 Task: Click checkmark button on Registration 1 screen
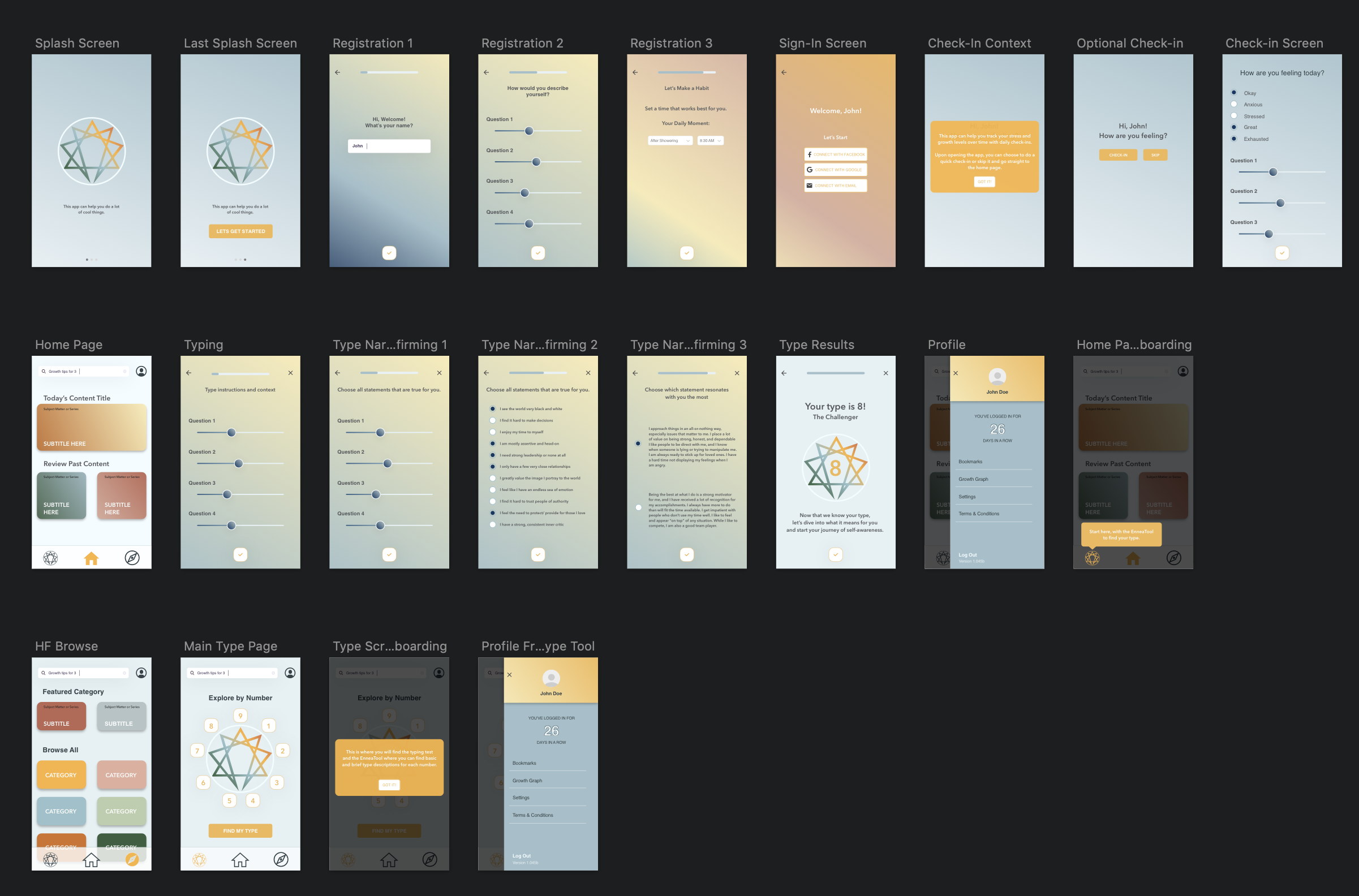389,253
